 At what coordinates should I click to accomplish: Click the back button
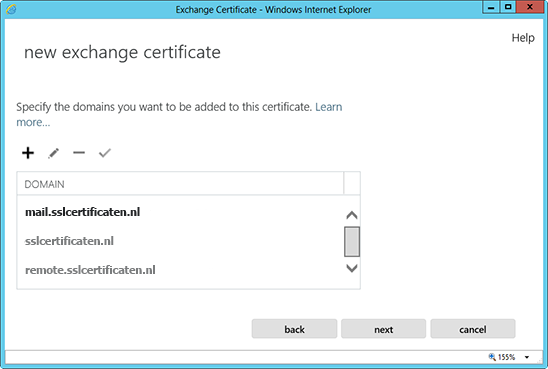coord(294,329)
